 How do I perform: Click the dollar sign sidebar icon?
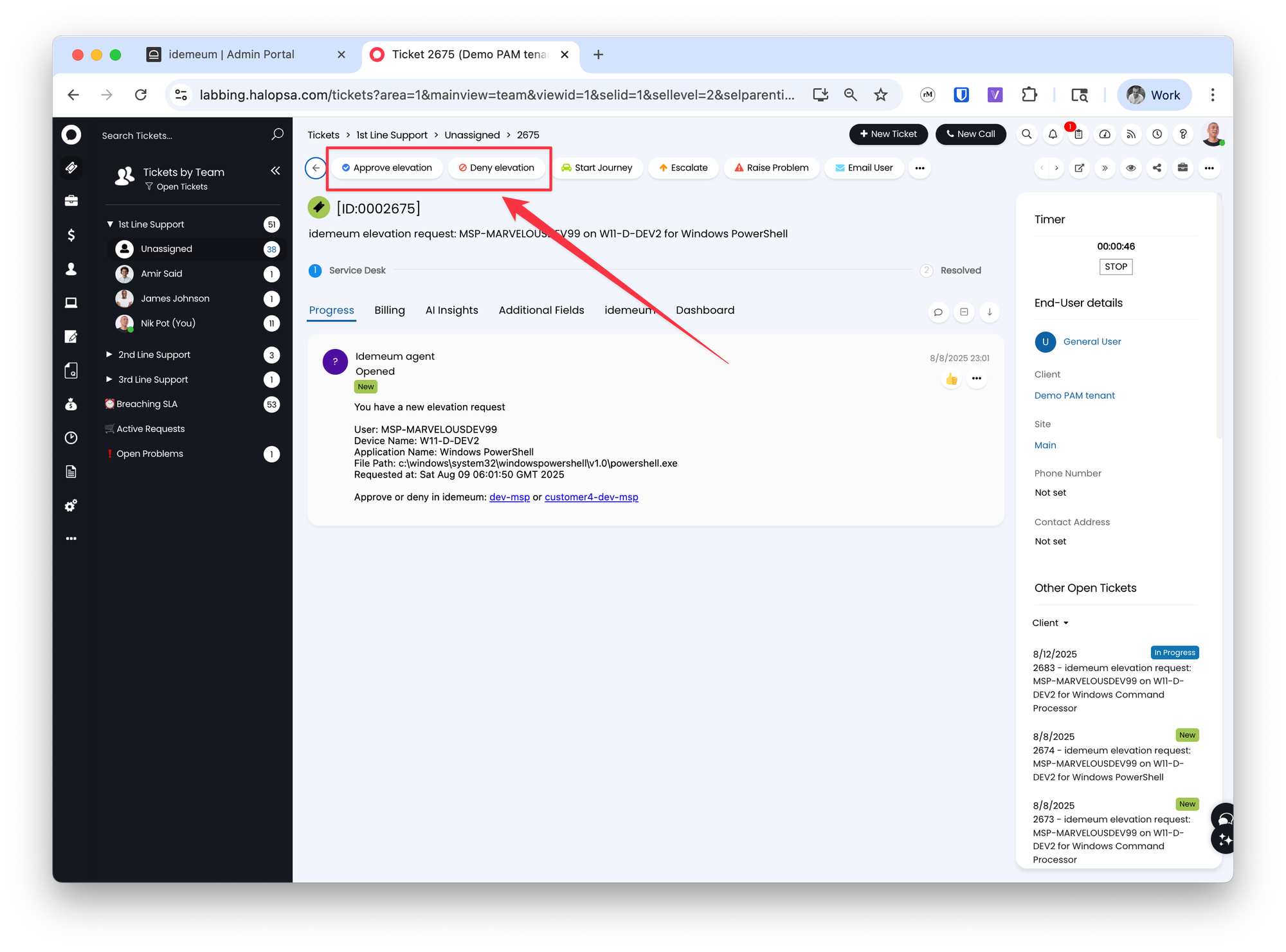[x=71, y=235]
